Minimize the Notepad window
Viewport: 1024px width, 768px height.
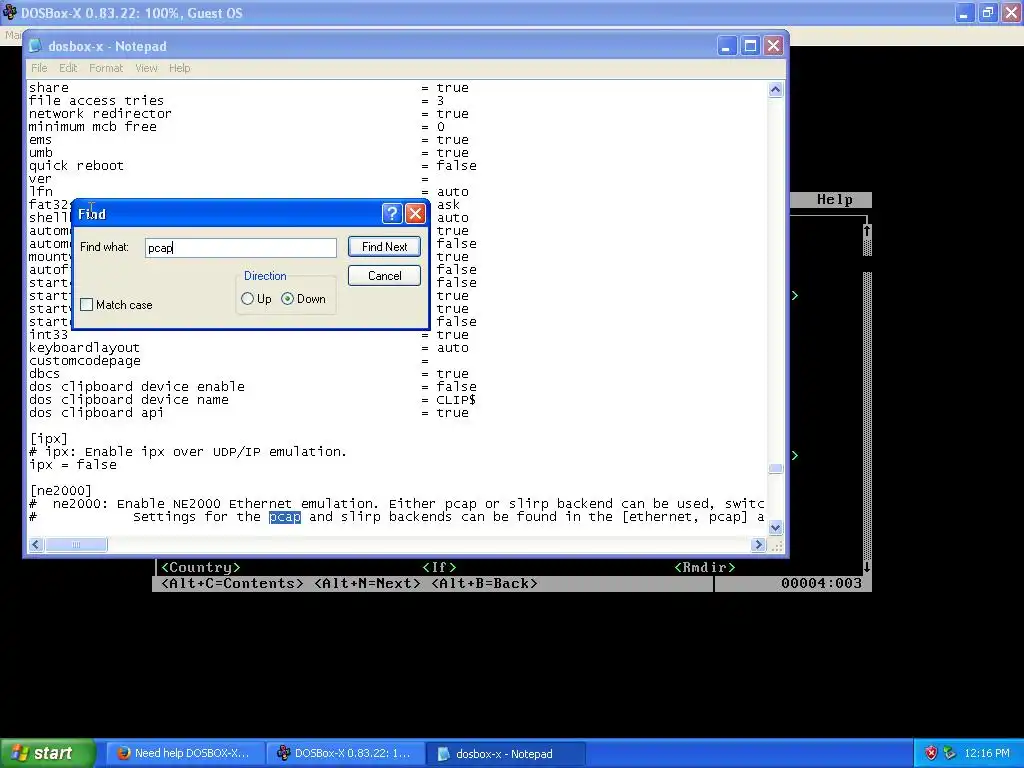coord(727,46)
